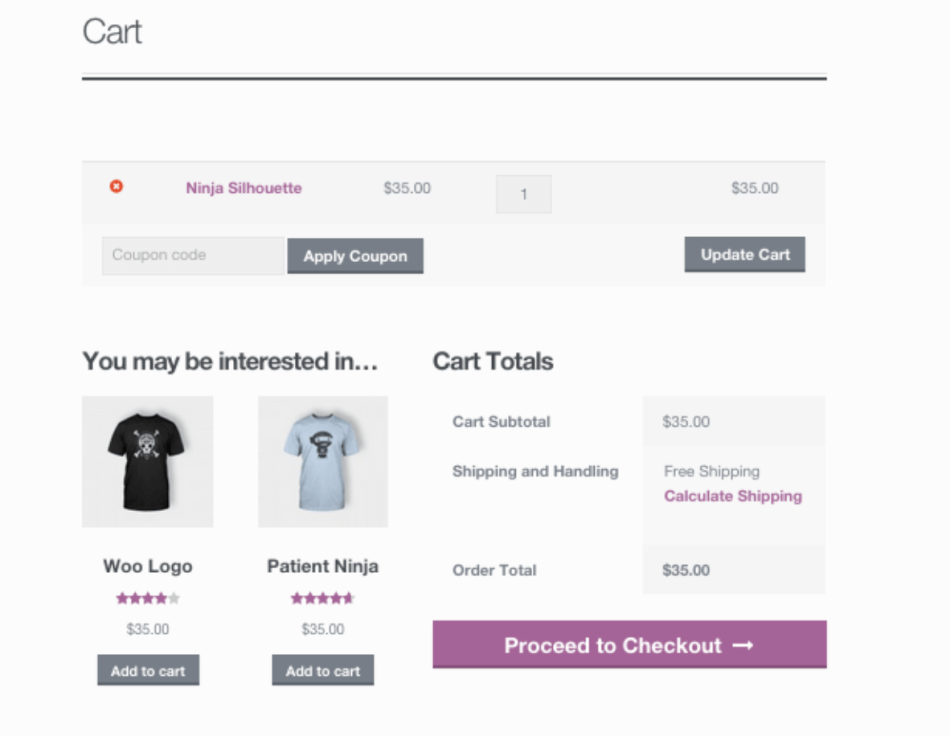Select the Patient Ninja product title

pos(323,566)
